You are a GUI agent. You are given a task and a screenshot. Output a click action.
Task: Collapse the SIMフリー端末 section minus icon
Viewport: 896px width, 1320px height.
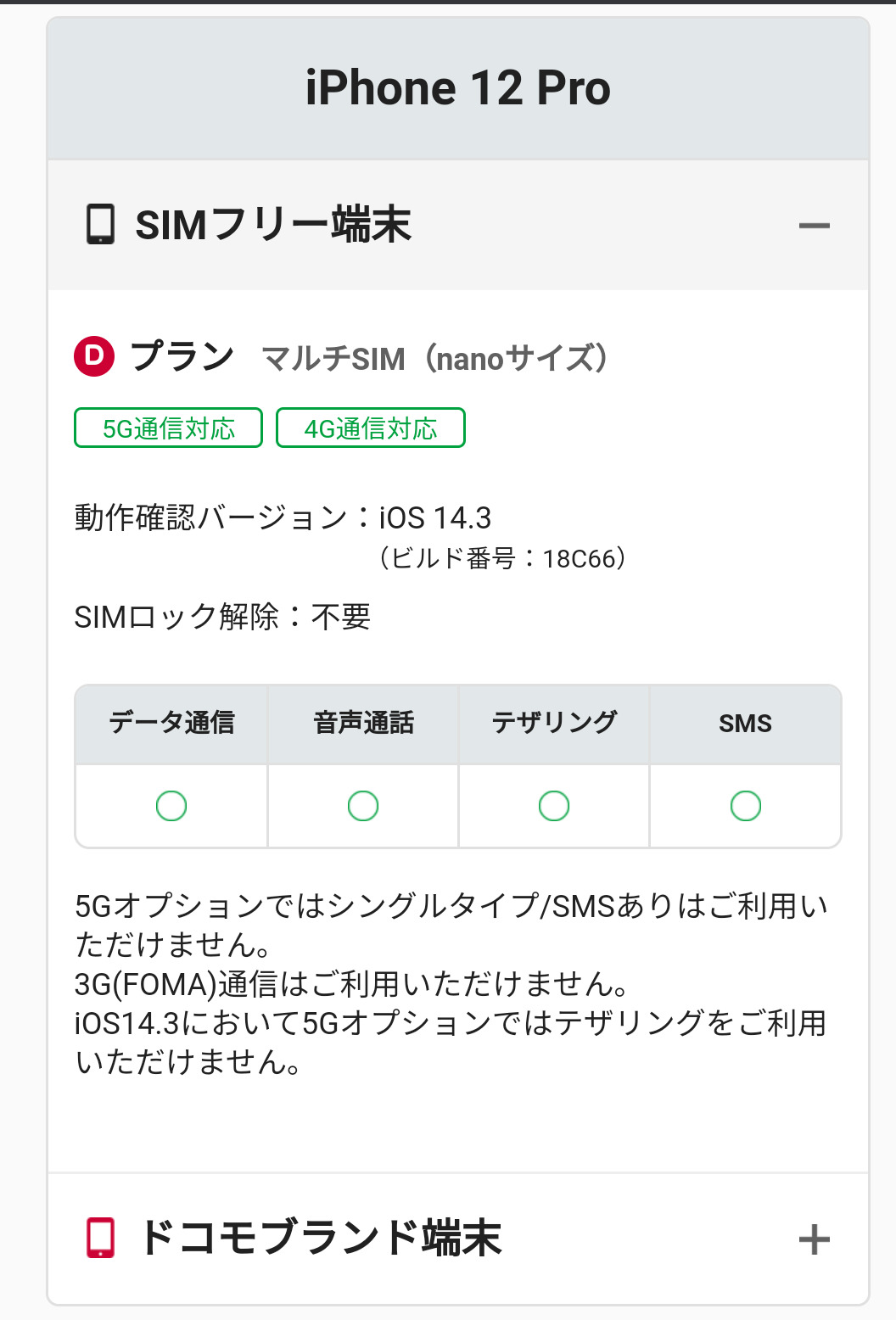click(814, 226)
